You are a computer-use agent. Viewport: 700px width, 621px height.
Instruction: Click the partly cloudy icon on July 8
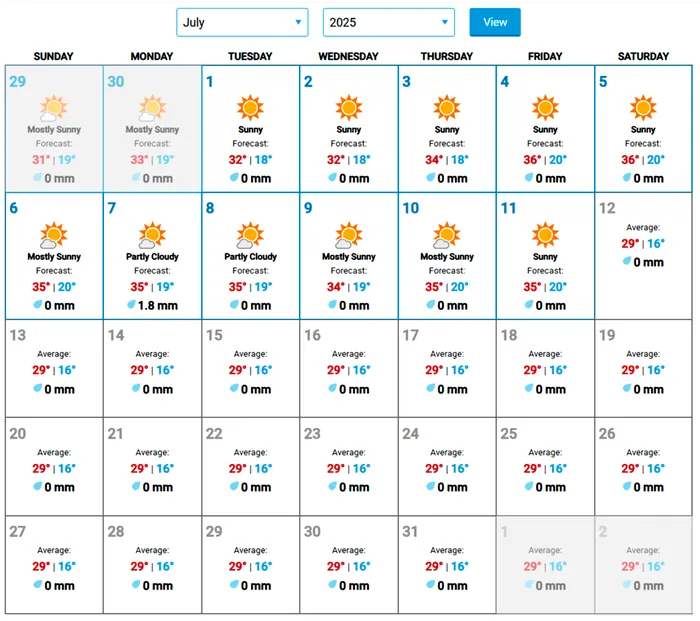pos(250,235)
